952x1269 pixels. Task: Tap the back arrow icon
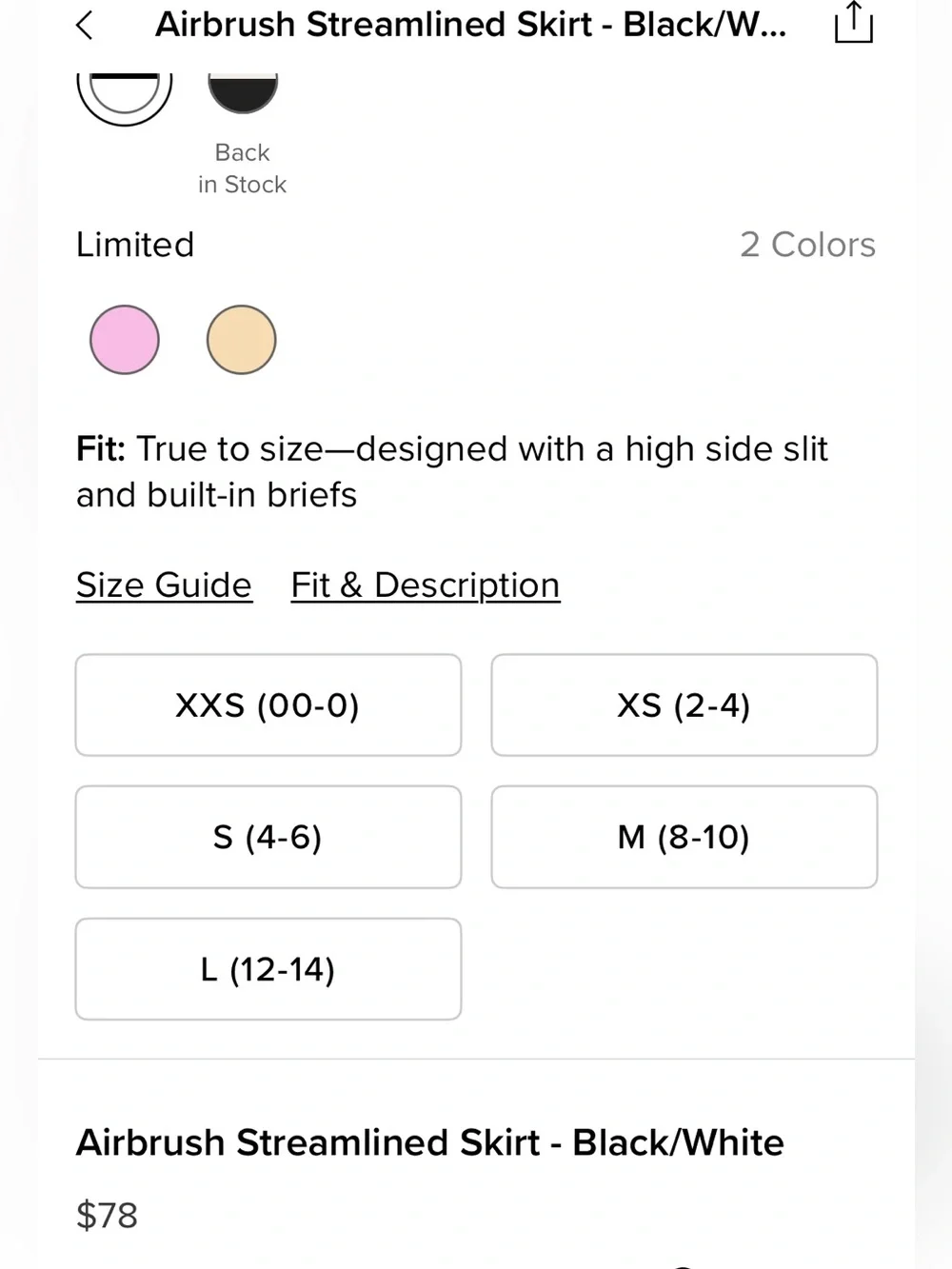click(x=85, y=26)
